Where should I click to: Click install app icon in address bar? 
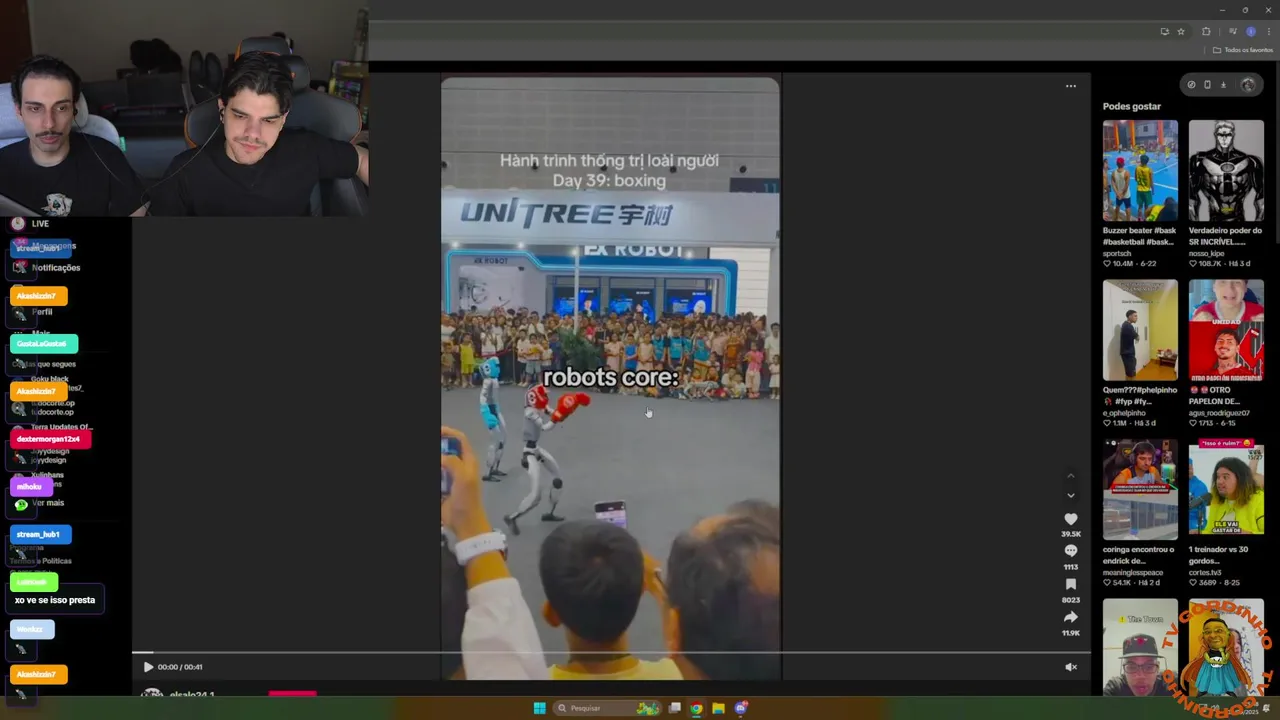1165,32
